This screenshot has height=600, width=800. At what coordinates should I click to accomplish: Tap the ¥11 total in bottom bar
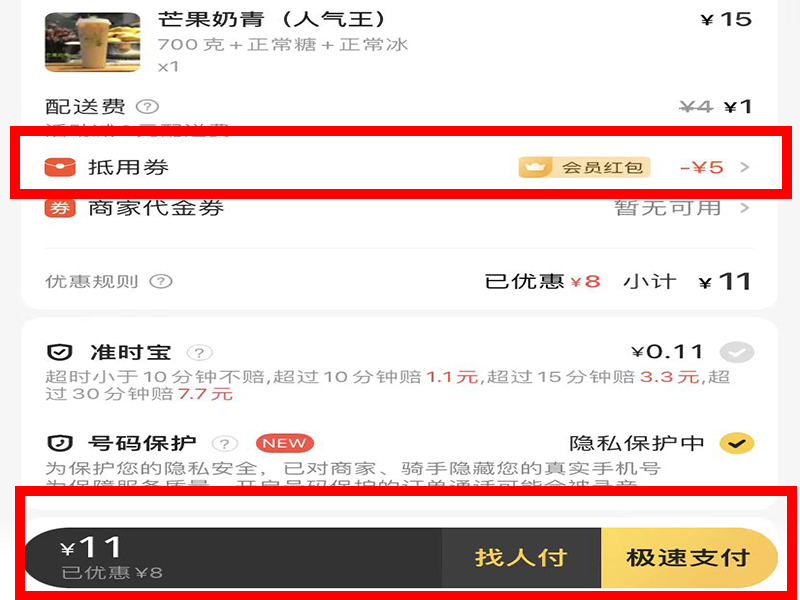[x=92, y=547]
